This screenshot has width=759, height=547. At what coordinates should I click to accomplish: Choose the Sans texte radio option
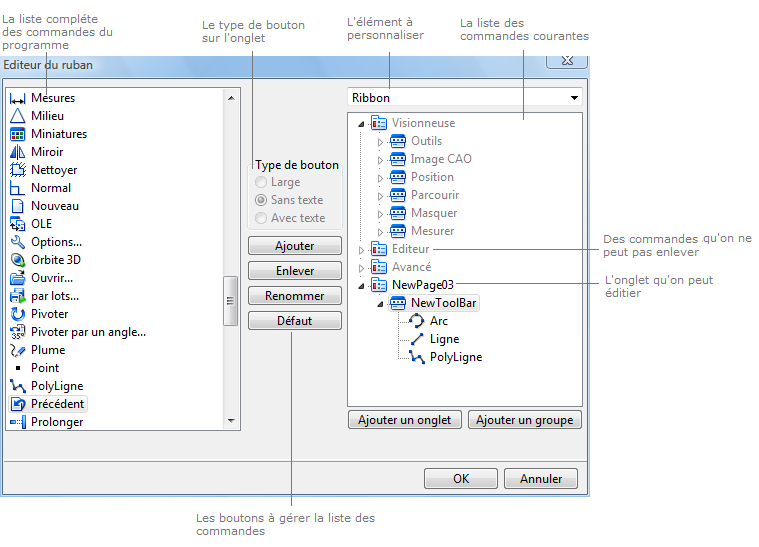coord(262,200)
